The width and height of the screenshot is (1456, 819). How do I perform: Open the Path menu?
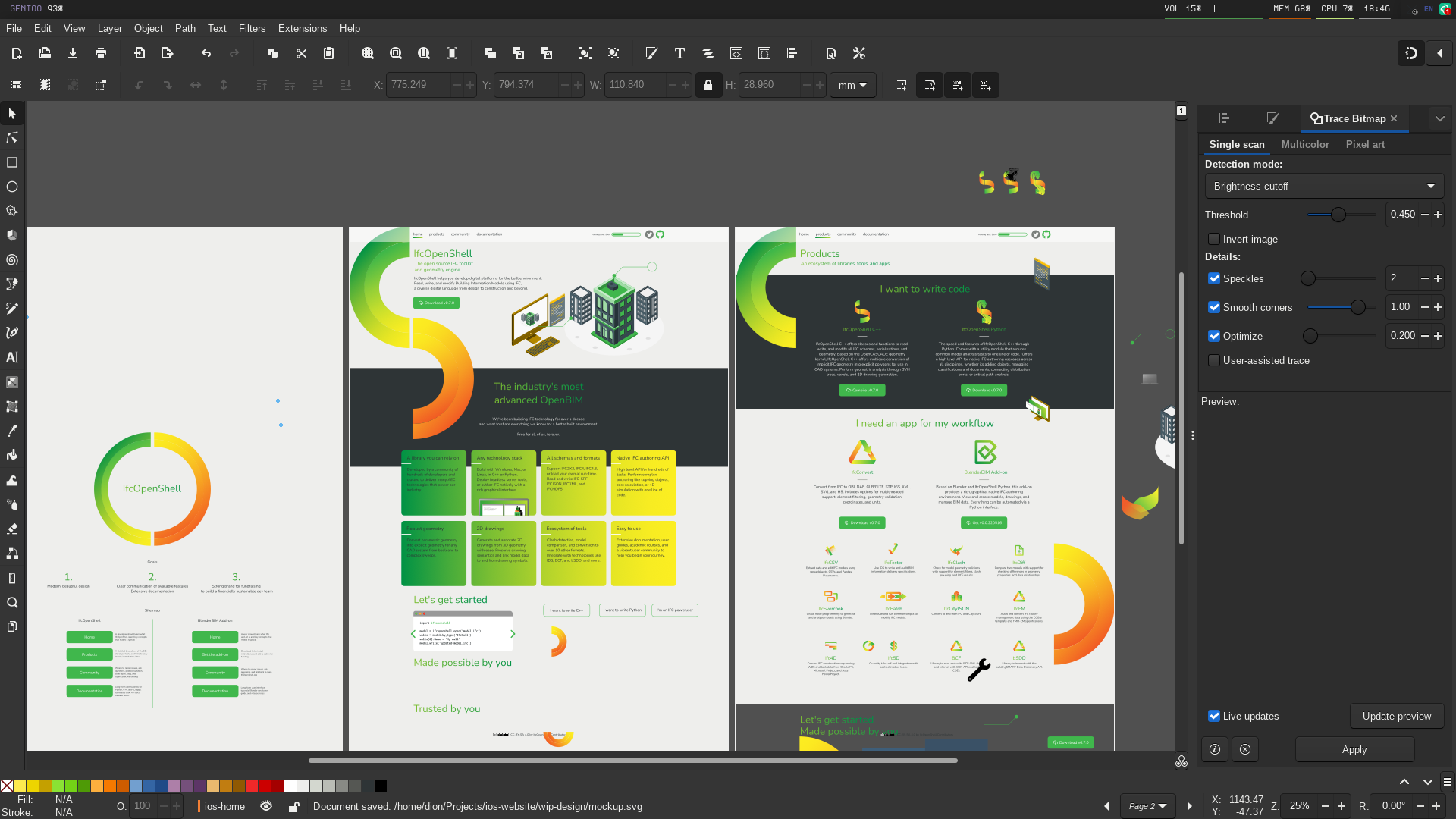pyautogui.click(x=185, y=28)
